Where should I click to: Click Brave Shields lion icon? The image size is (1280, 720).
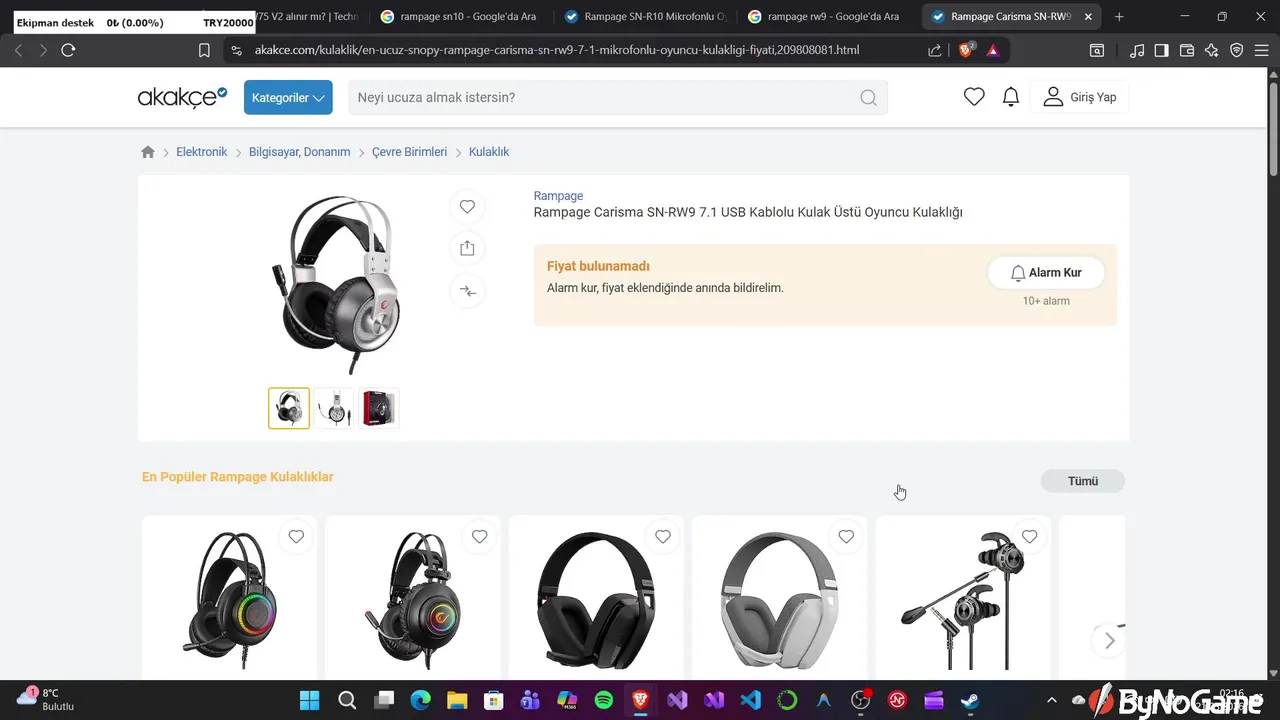click(x=966, y=50)
